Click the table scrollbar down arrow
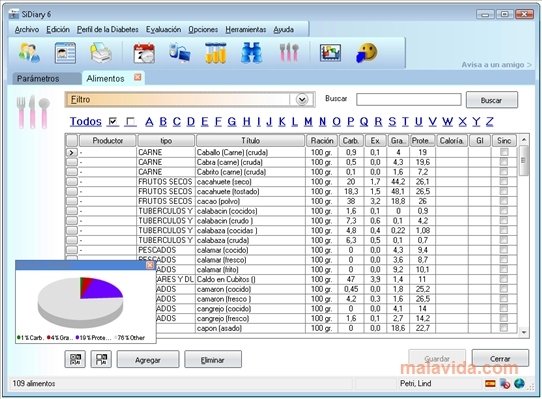The height and width of the screenshot is (399, 542). (x=524, y=332)
